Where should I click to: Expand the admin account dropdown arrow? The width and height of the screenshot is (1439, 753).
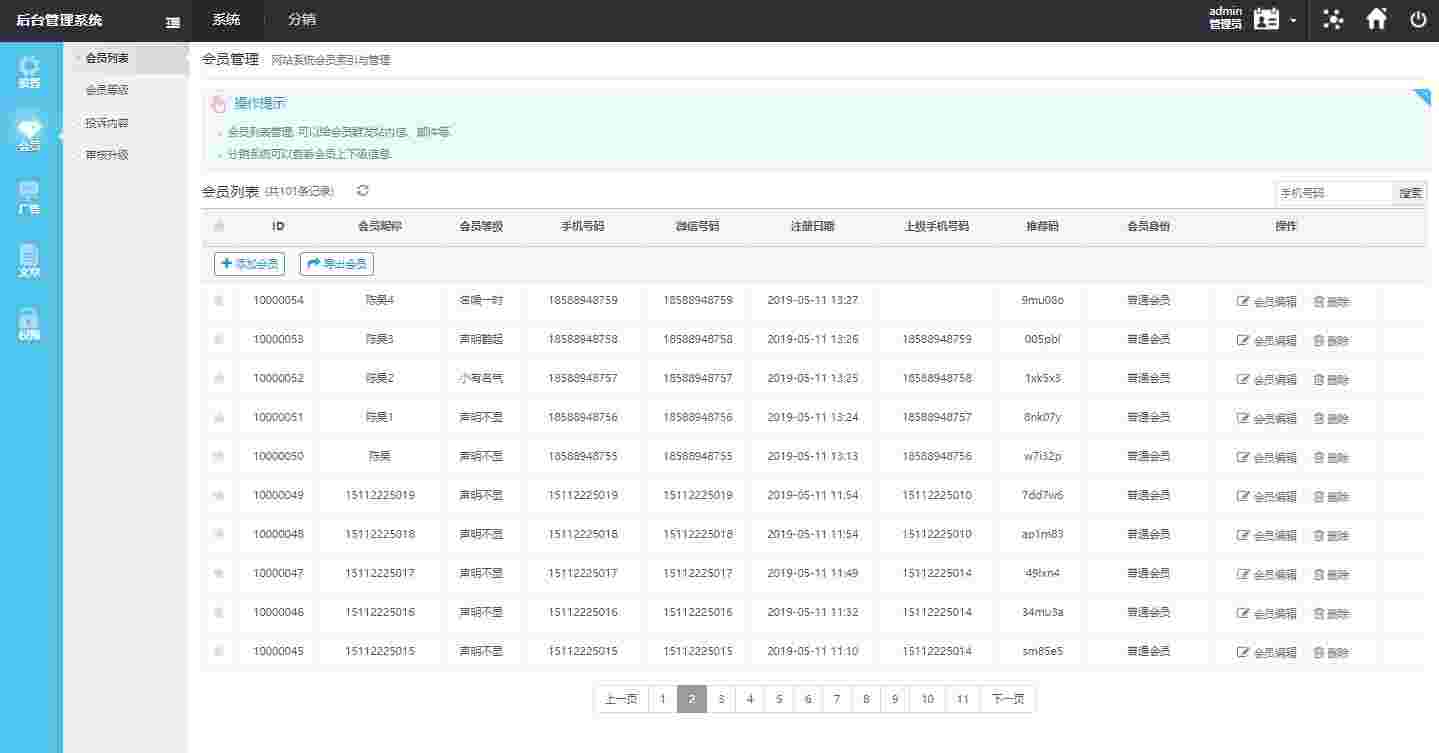click(1293, 21)
